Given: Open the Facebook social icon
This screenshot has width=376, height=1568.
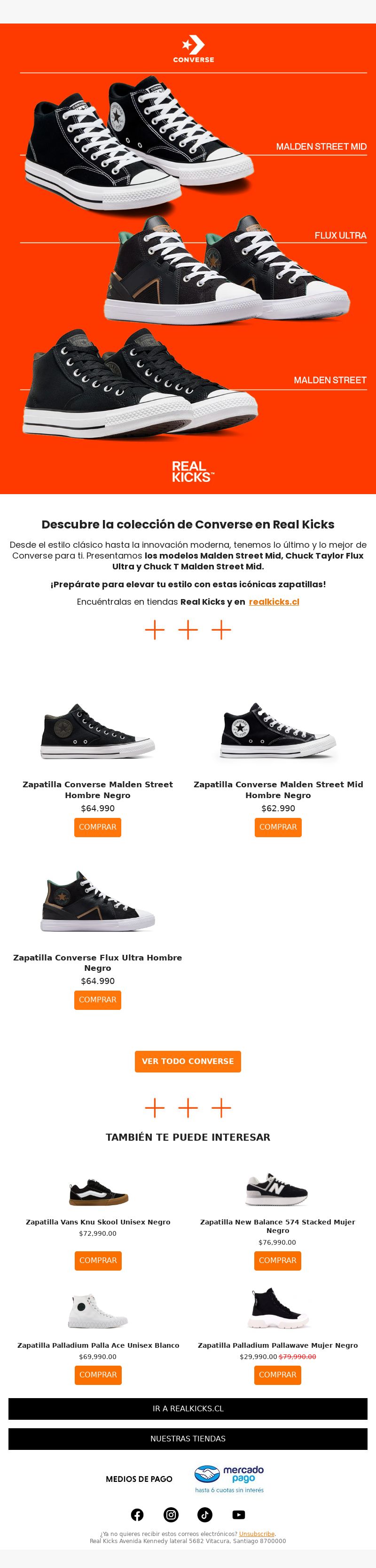Looking at the screenshot, I should pos(138,1515).
